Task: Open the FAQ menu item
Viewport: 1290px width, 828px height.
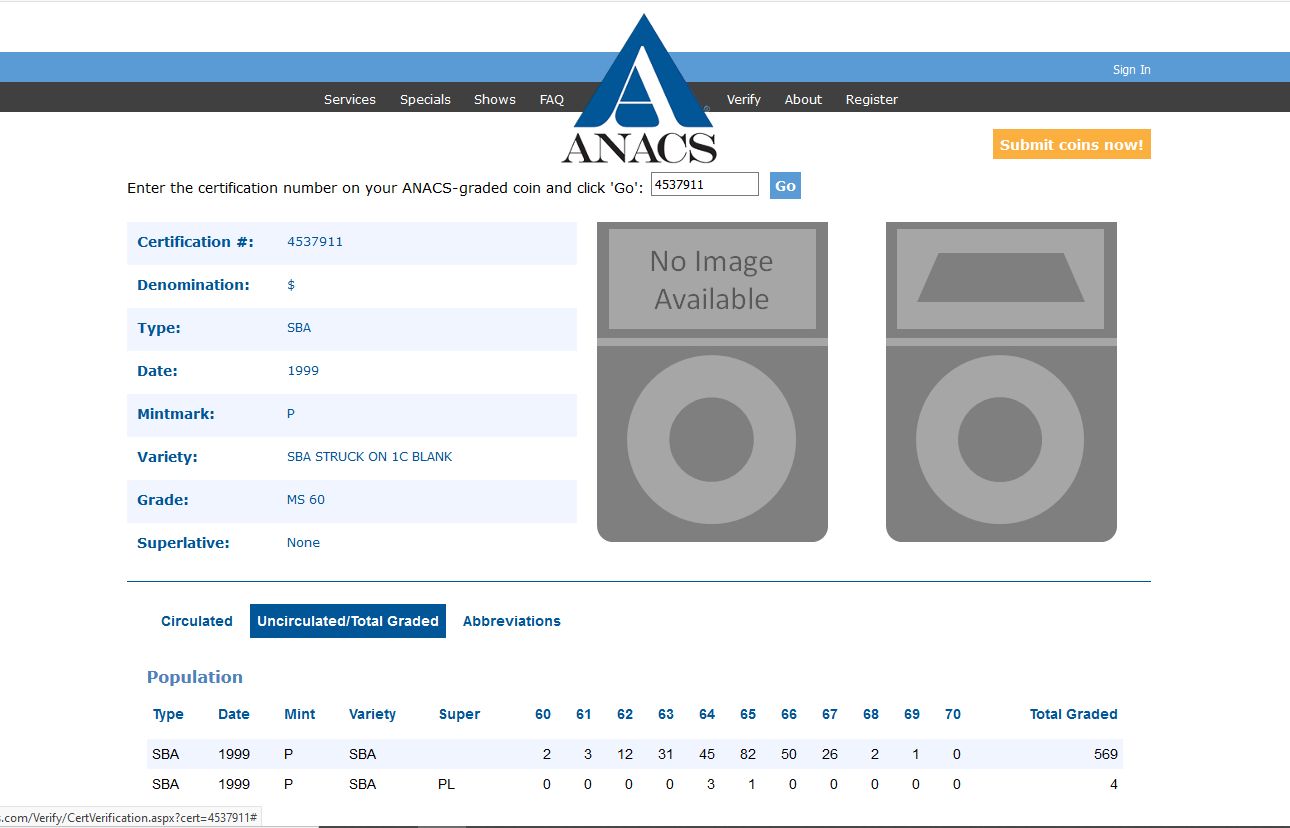Action: 552,99
